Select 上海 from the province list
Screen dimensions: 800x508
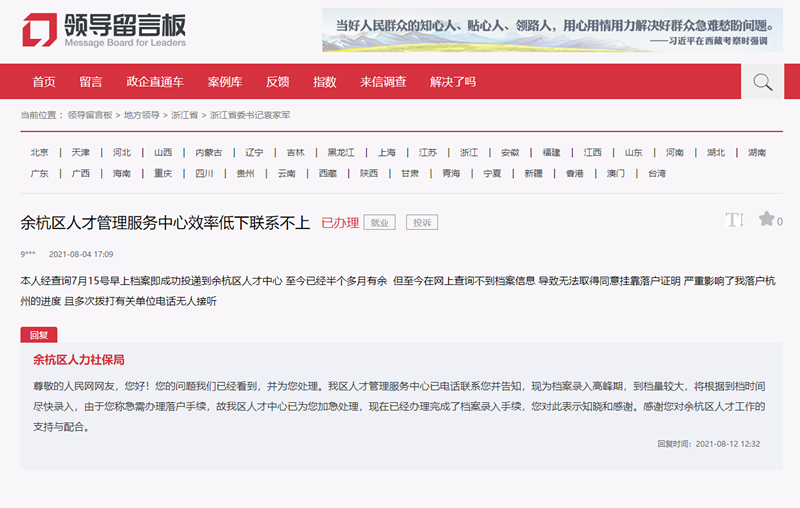point(387,152)
